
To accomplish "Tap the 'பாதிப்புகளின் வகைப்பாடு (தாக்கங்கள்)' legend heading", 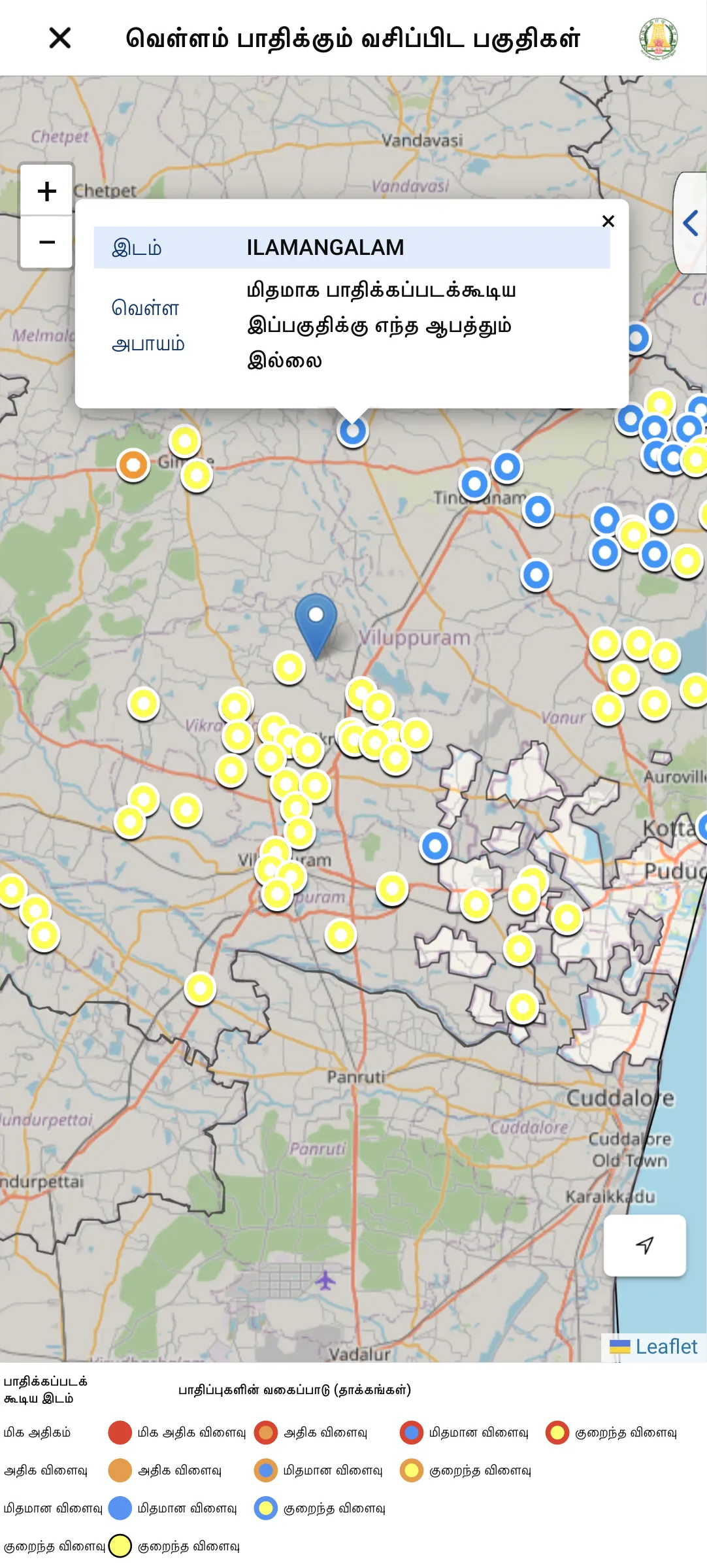I will pos(295,1390).
